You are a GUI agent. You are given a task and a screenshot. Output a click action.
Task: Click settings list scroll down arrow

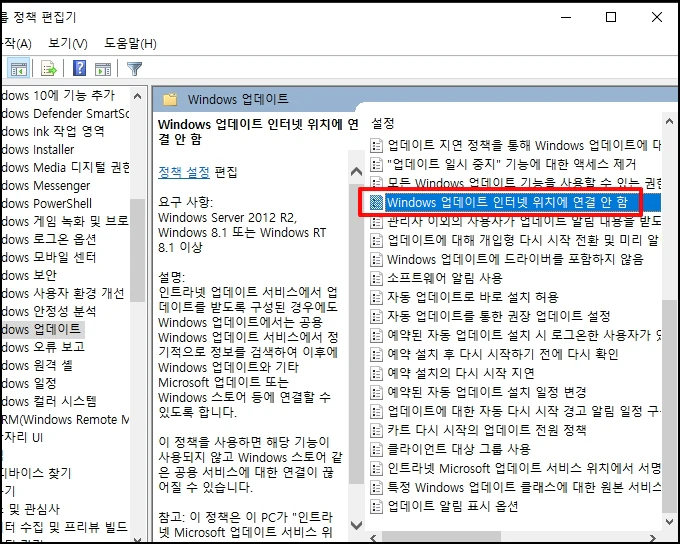[670, 522]
